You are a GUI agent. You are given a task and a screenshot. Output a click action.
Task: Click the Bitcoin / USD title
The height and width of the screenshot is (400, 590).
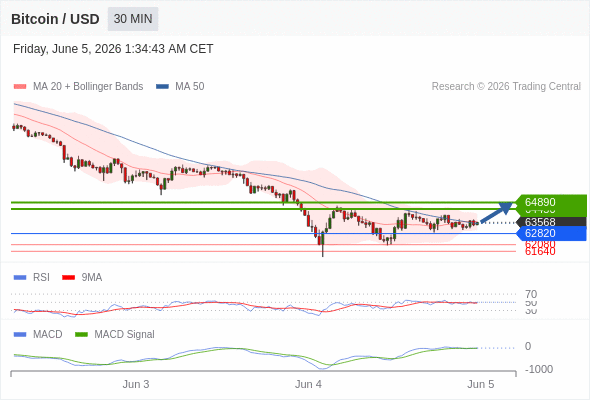point(55,19)
